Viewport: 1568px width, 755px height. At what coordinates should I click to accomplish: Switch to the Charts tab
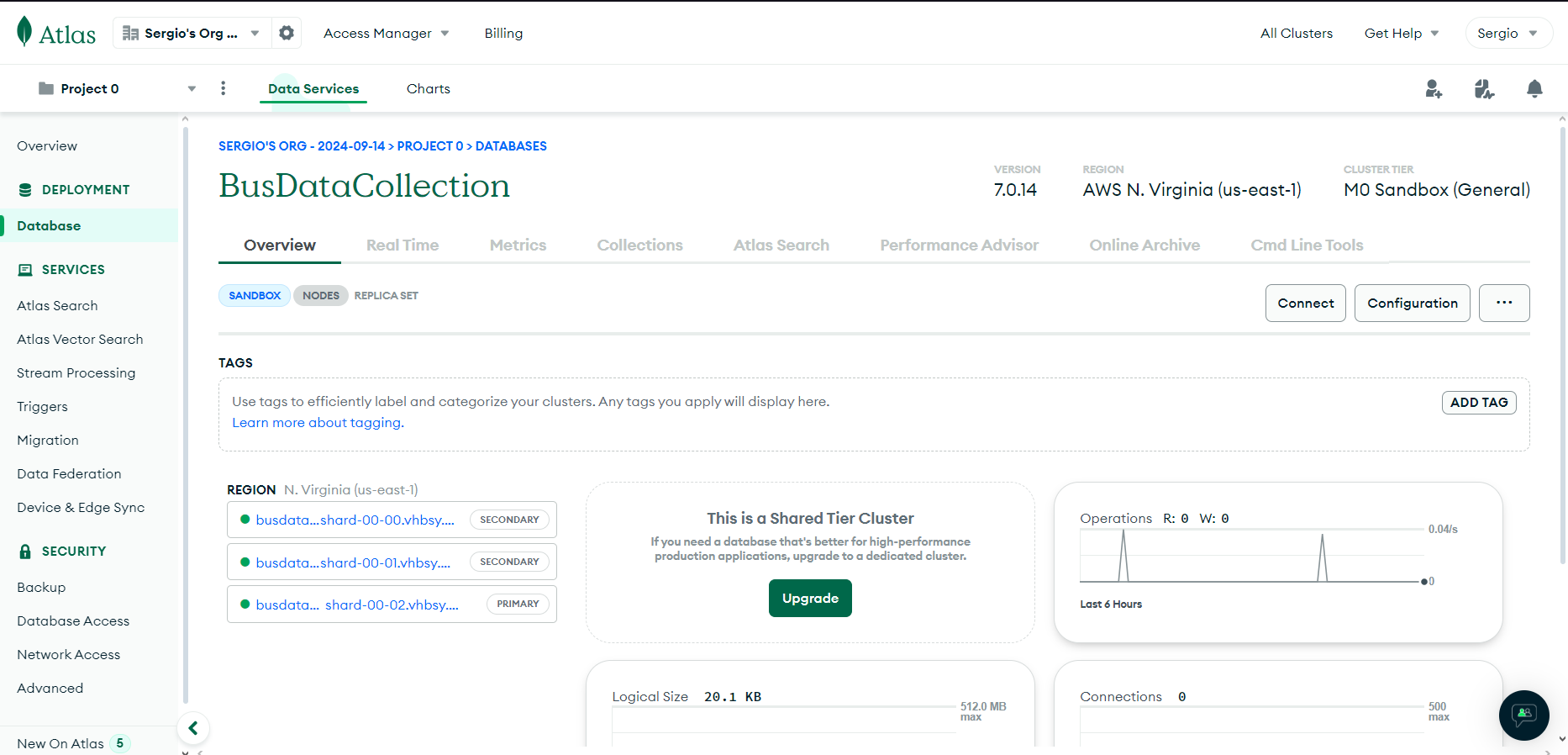pyautogui.click(x=429, y=88)
